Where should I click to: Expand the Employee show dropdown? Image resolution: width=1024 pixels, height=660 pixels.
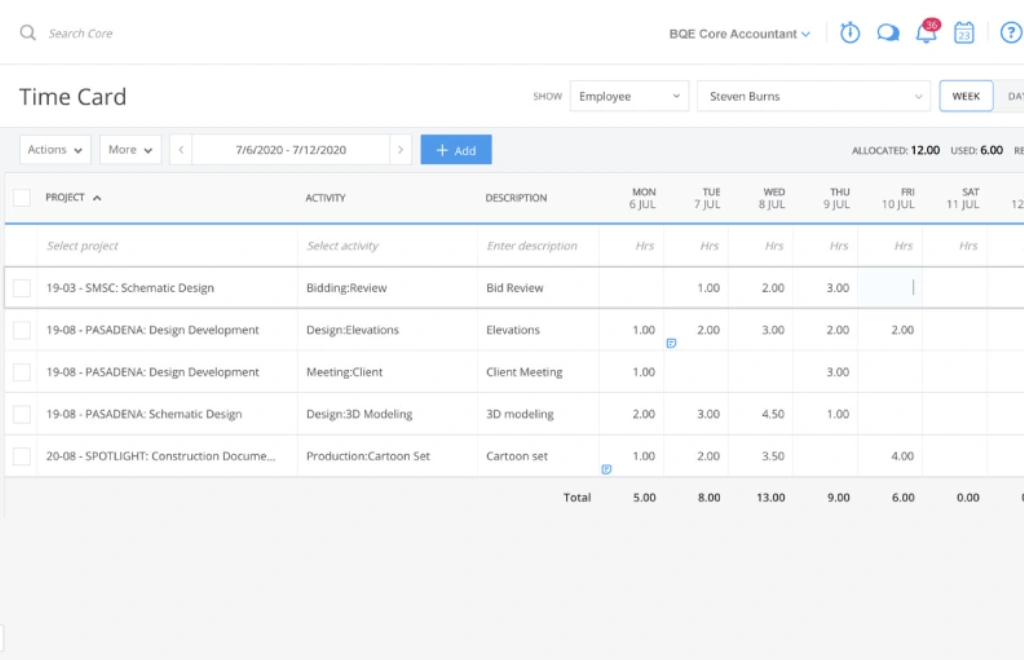(x=629, y=97)
